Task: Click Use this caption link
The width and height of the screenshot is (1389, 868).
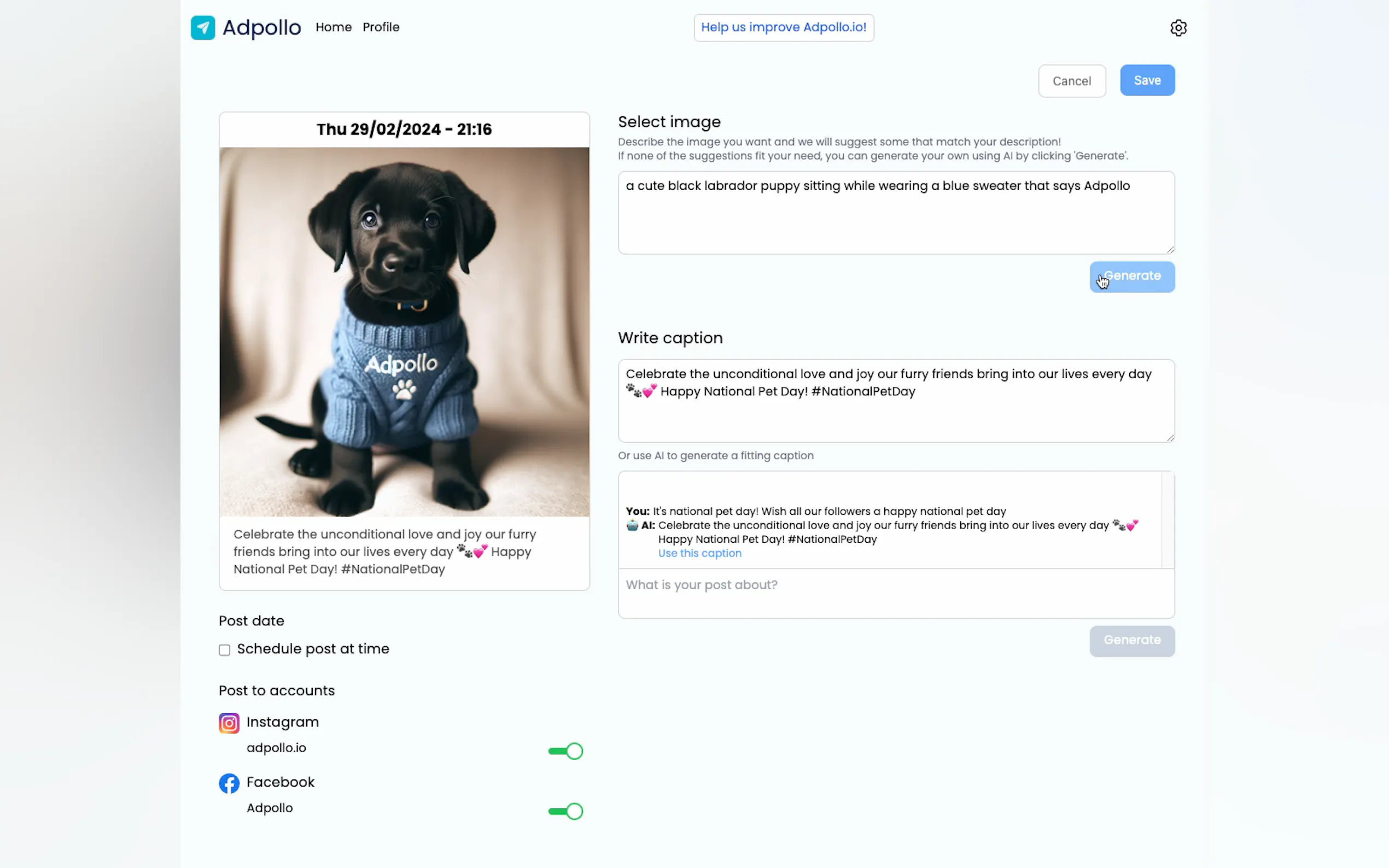Action: 699,553
